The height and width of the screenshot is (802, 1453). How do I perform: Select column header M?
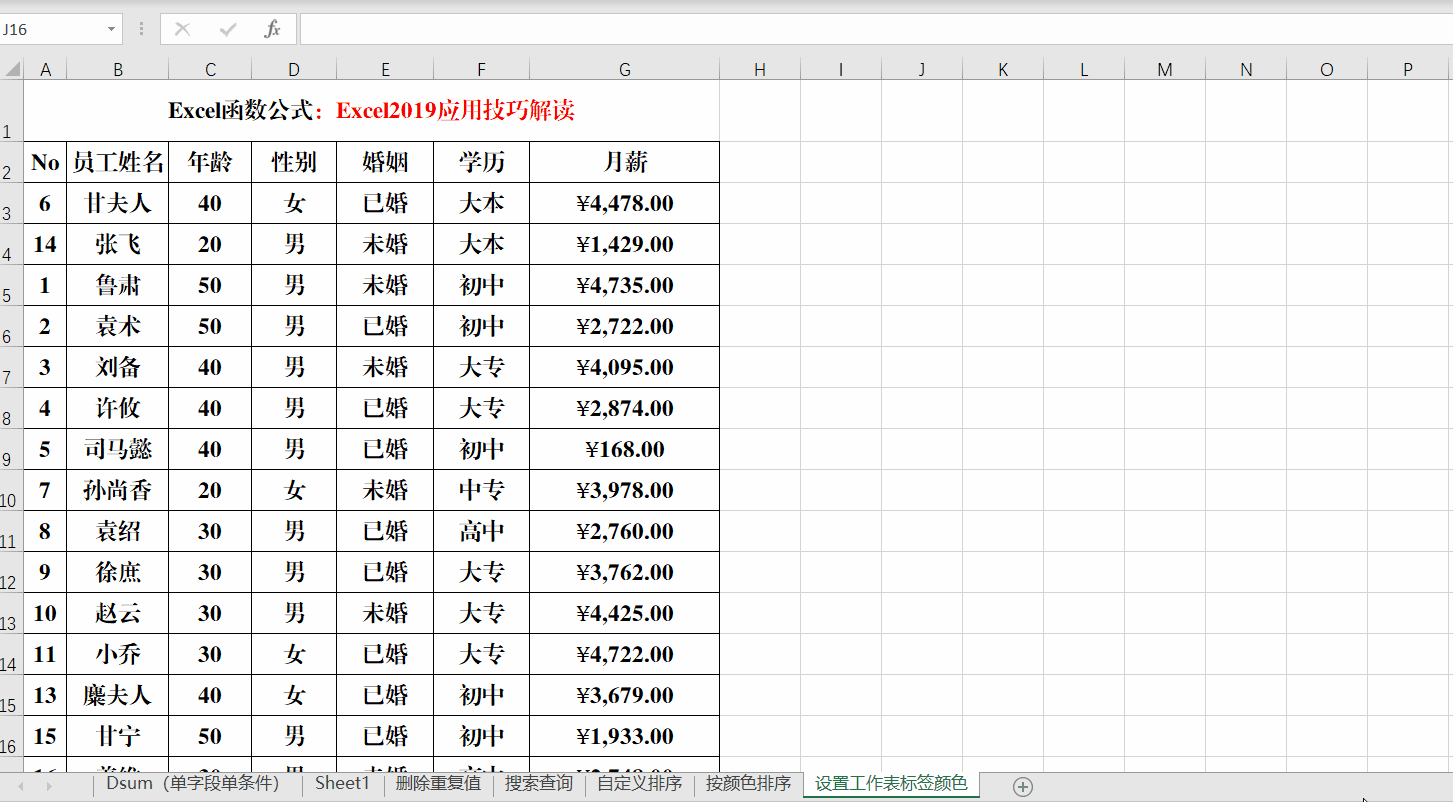pyautogui.click(x=1165, y=69)
